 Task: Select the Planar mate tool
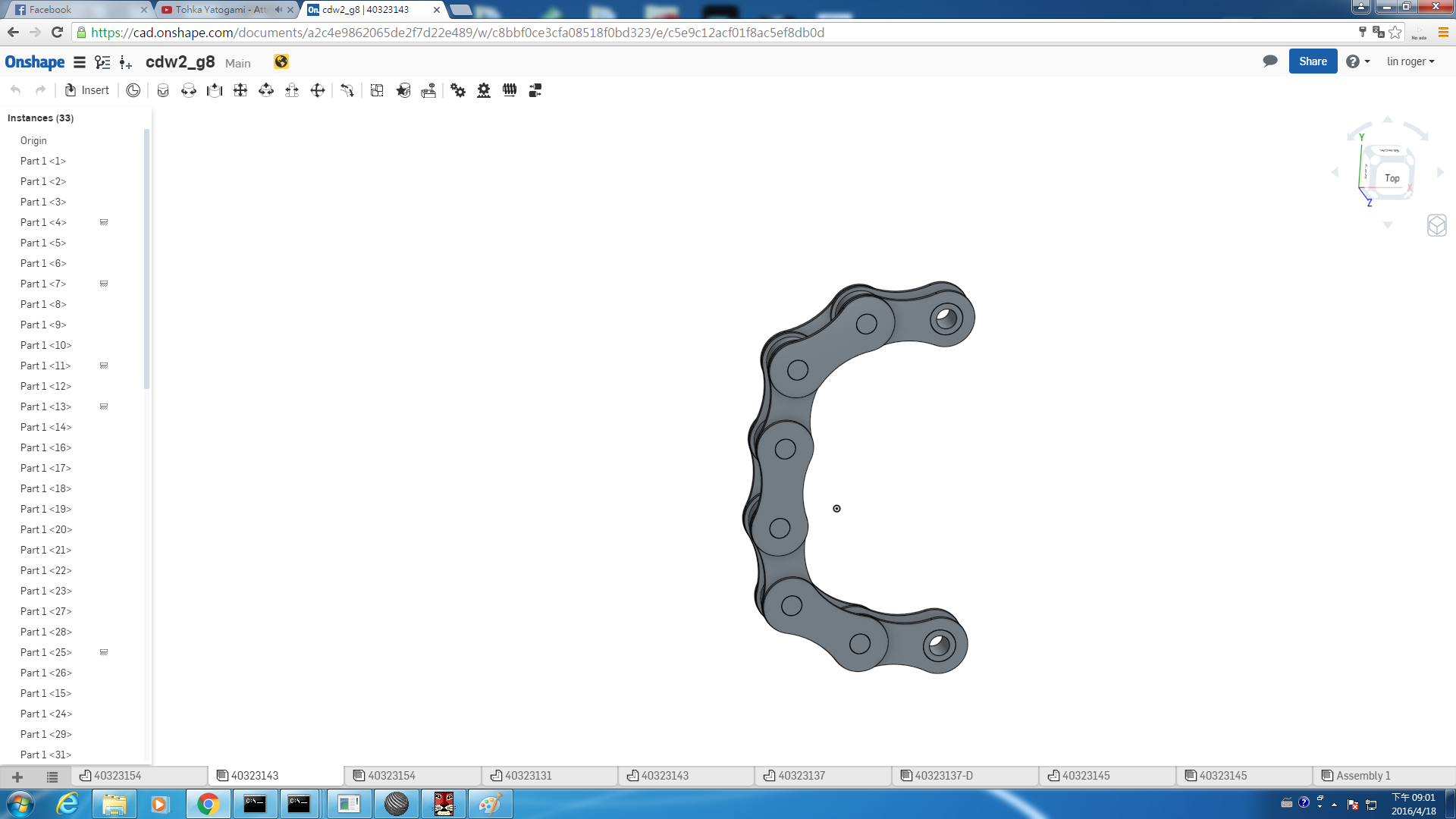240,90
